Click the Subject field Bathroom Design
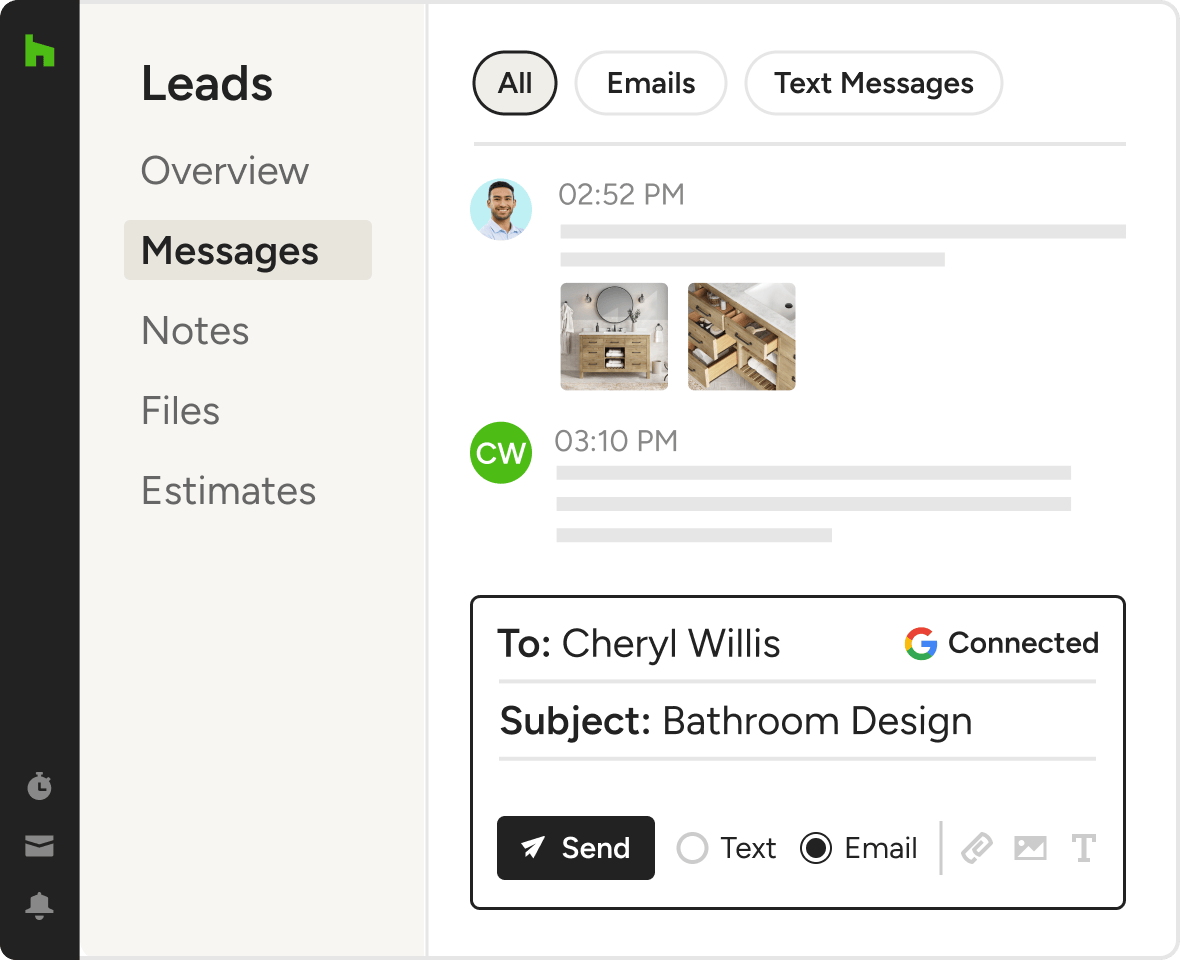This screenshot has width=1180, height=960. [x=816, y=721]
